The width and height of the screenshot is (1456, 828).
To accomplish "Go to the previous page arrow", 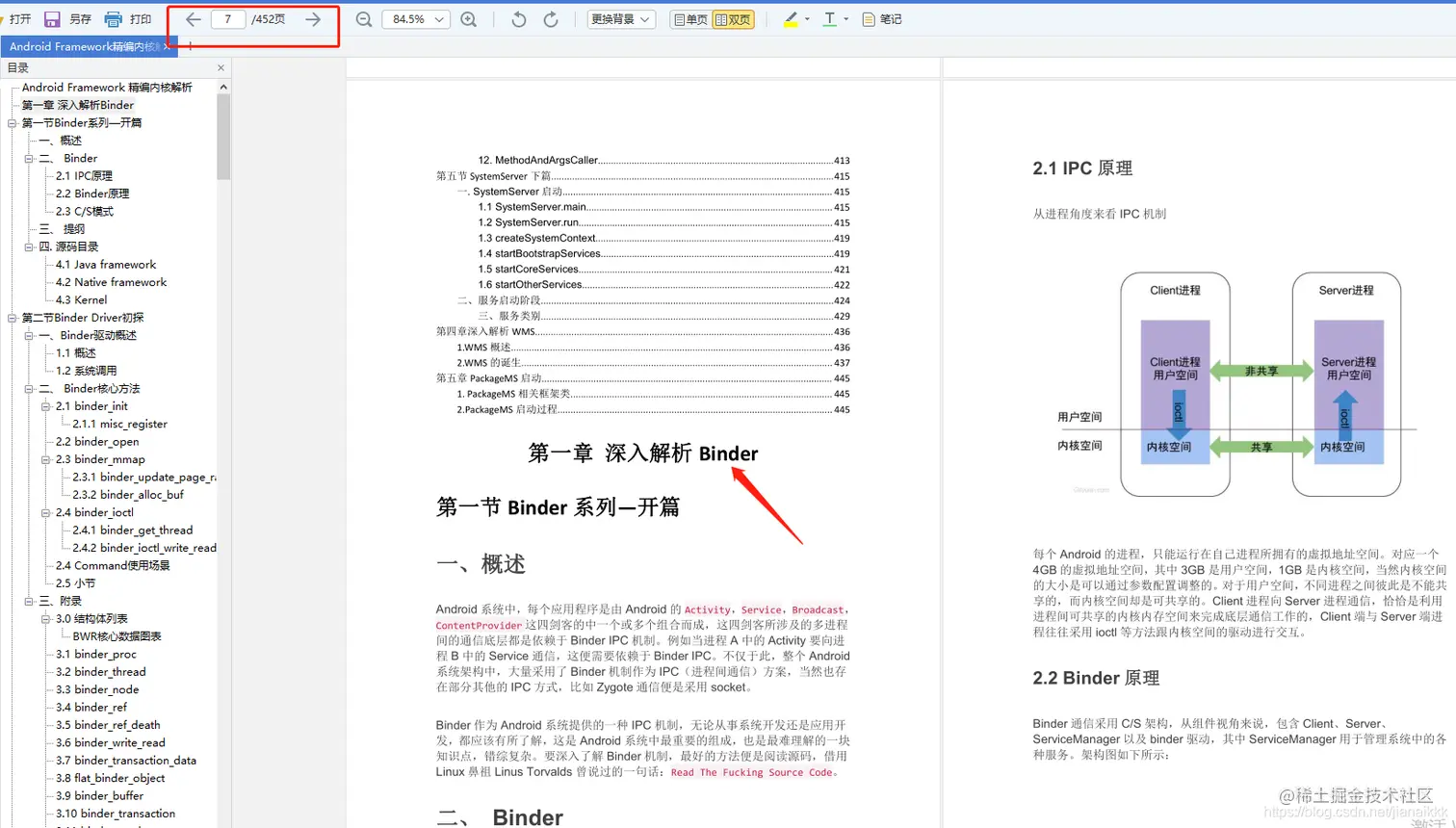I will [x=193, y=19].
